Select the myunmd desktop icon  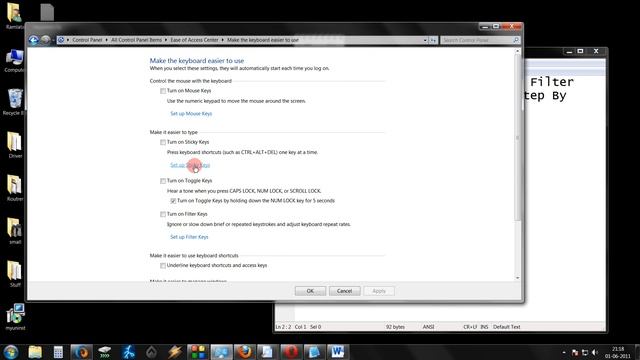click(15, 316)
